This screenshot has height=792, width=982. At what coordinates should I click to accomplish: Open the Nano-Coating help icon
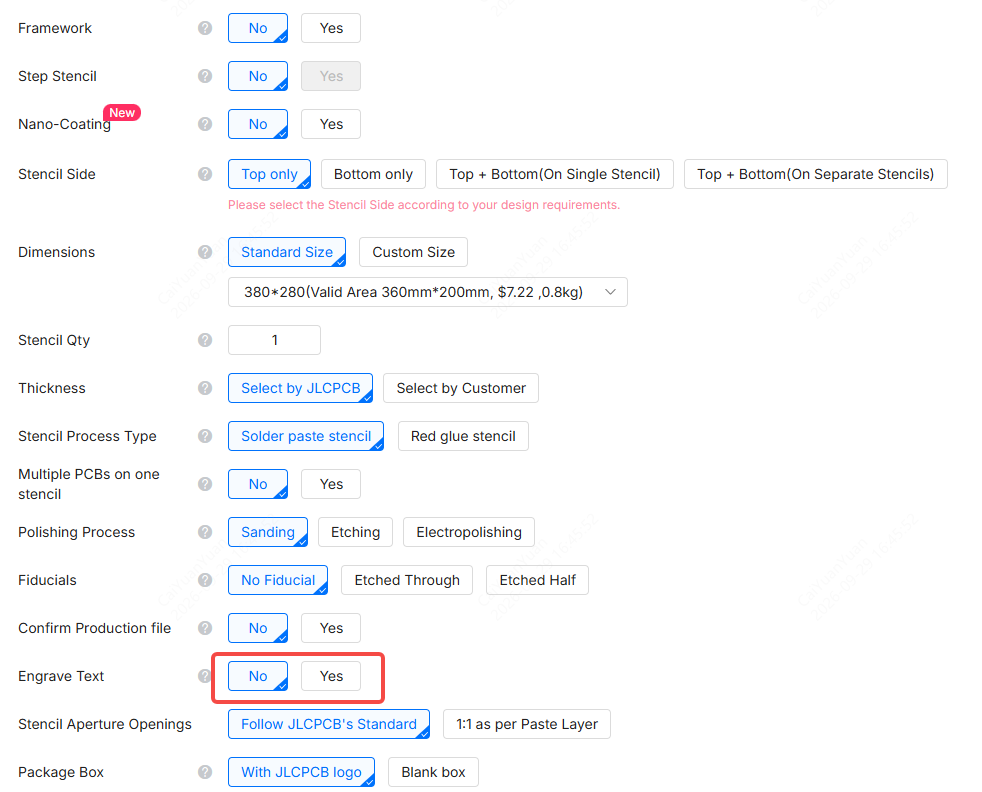pos(205,124)
